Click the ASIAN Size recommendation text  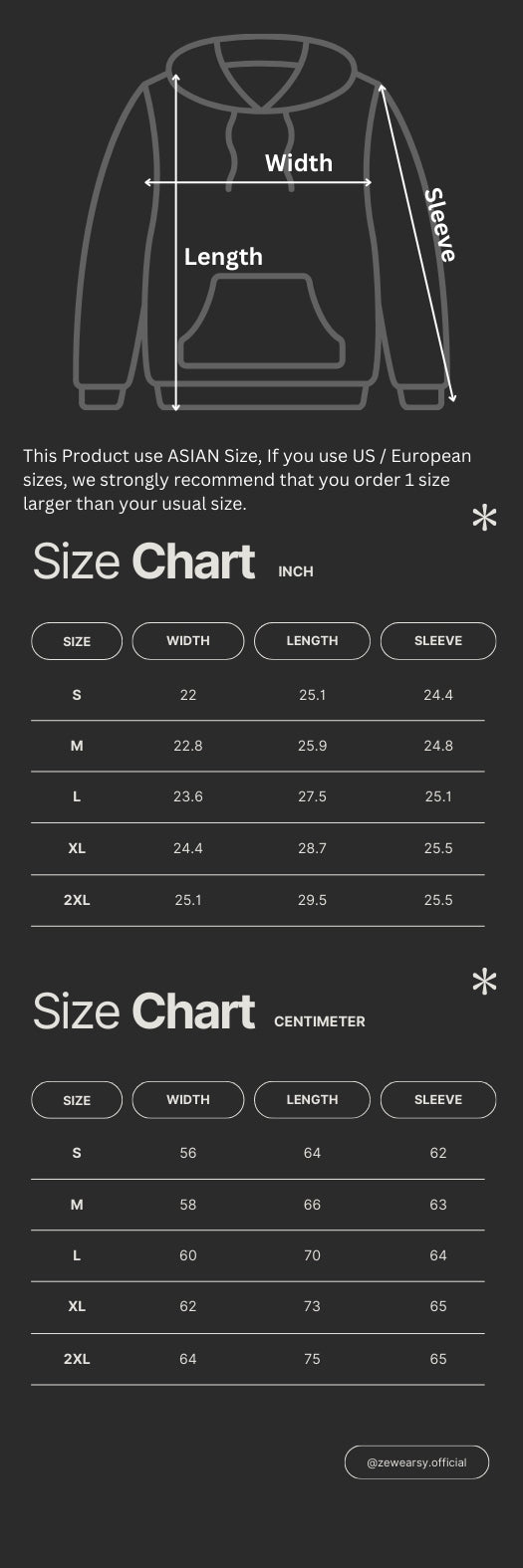click(x=247, y=480)
